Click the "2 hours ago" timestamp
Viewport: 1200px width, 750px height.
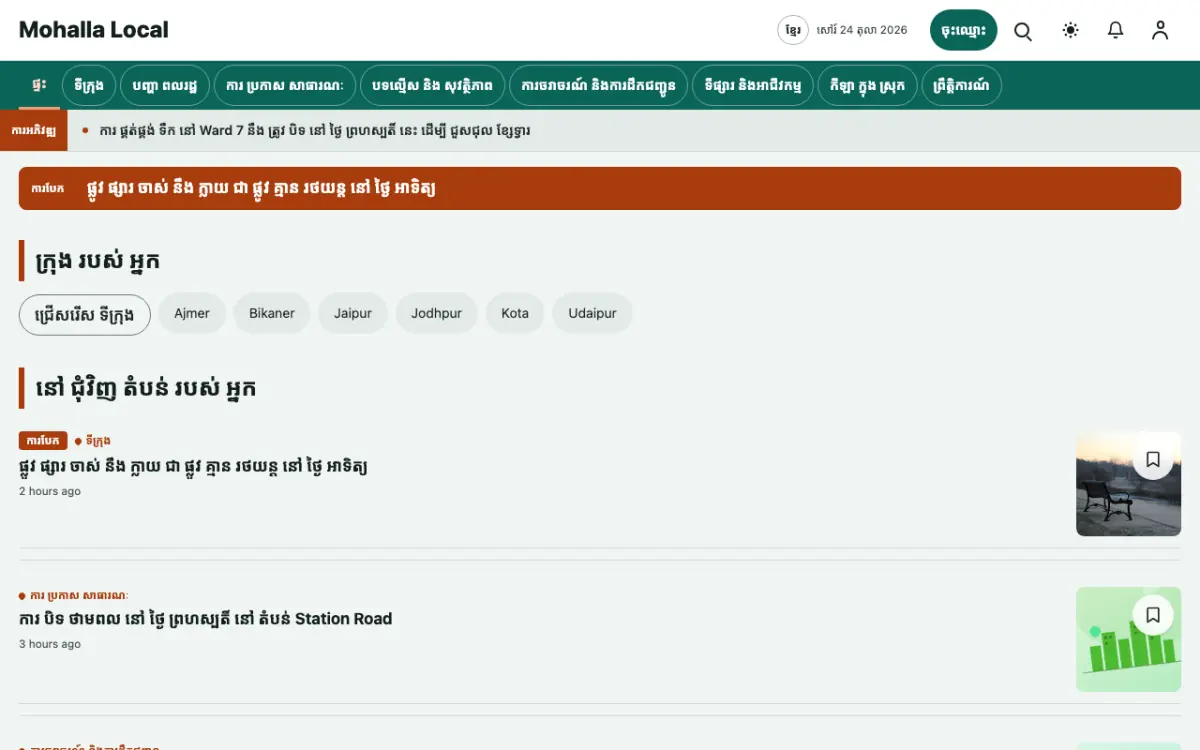click(50, 491)
